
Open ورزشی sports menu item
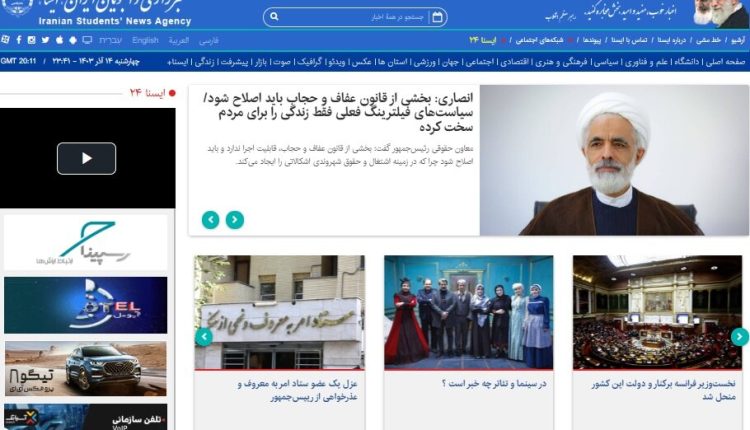[425, 62]
